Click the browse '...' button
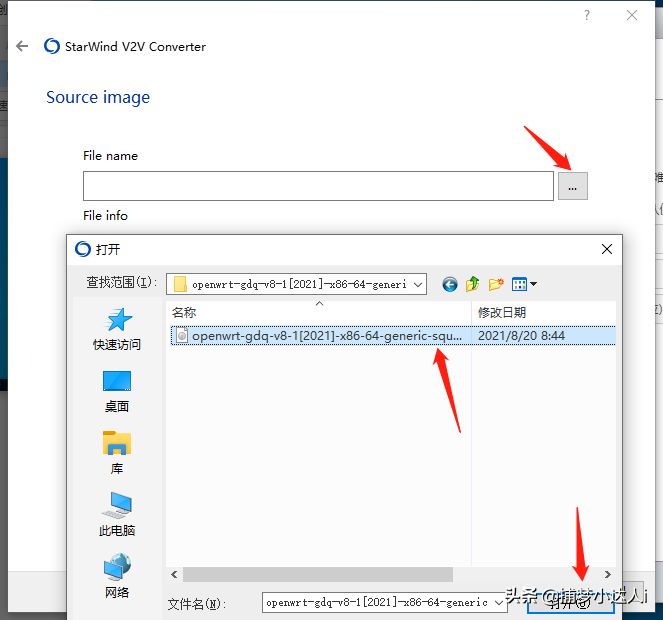 pos(573,186)
